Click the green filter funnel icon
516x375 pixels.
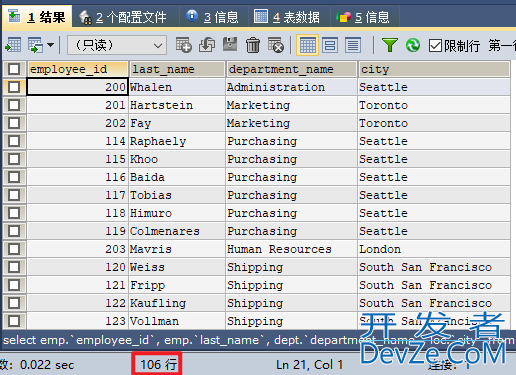(390, 45)
